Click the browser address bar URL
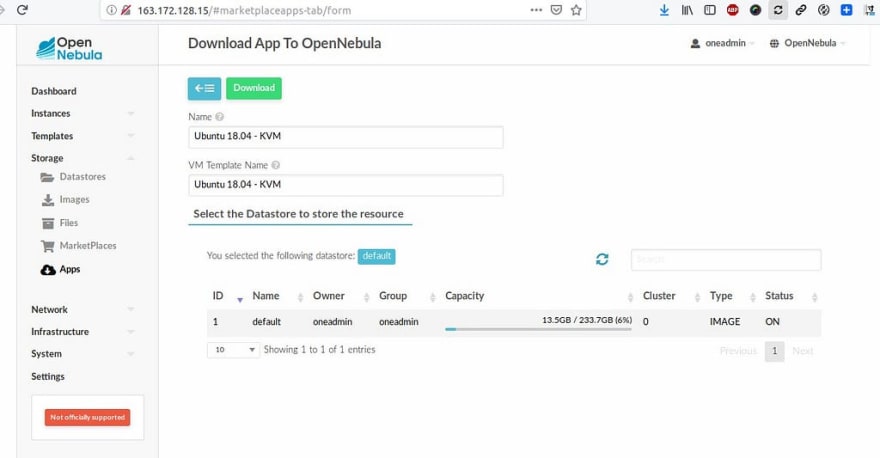 tap(244, 10)
